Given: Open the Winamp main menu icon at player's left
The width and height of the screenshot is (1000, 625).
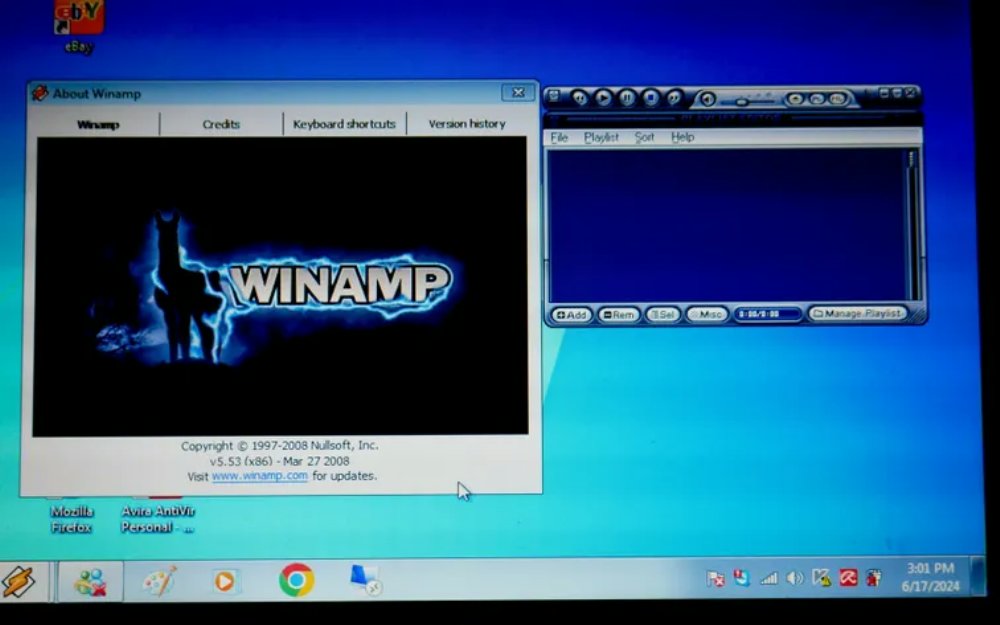Looking at the screenshot, I should tap(554, 96).
